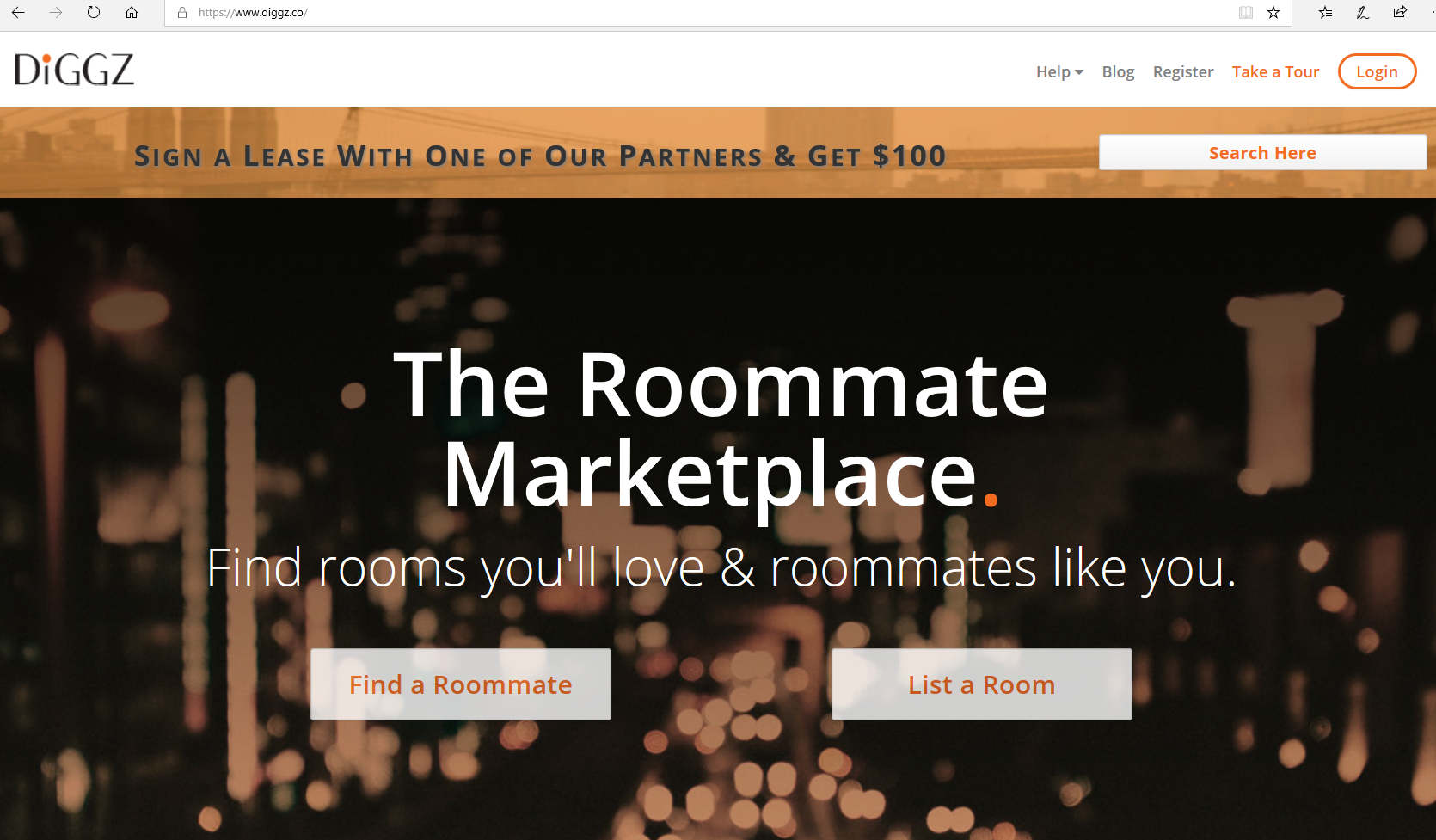
Task: Click the address bar URL field
Action: click(x=705, y=13)
